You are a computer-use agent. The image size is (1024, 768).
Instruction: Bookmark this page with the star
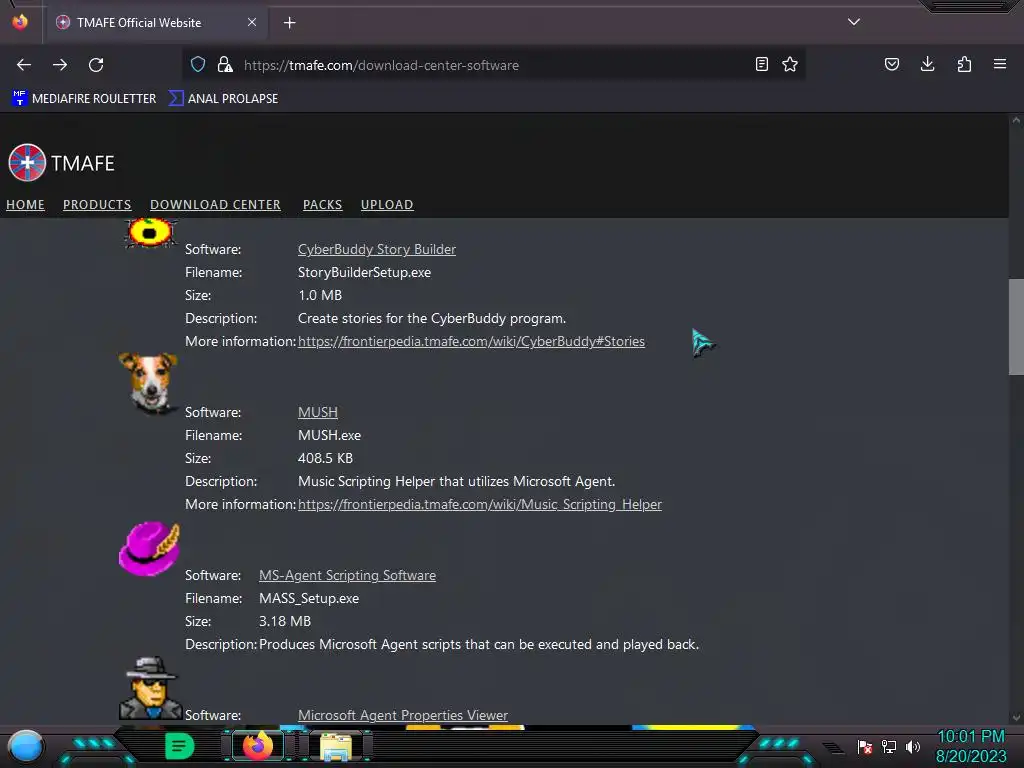790,64
